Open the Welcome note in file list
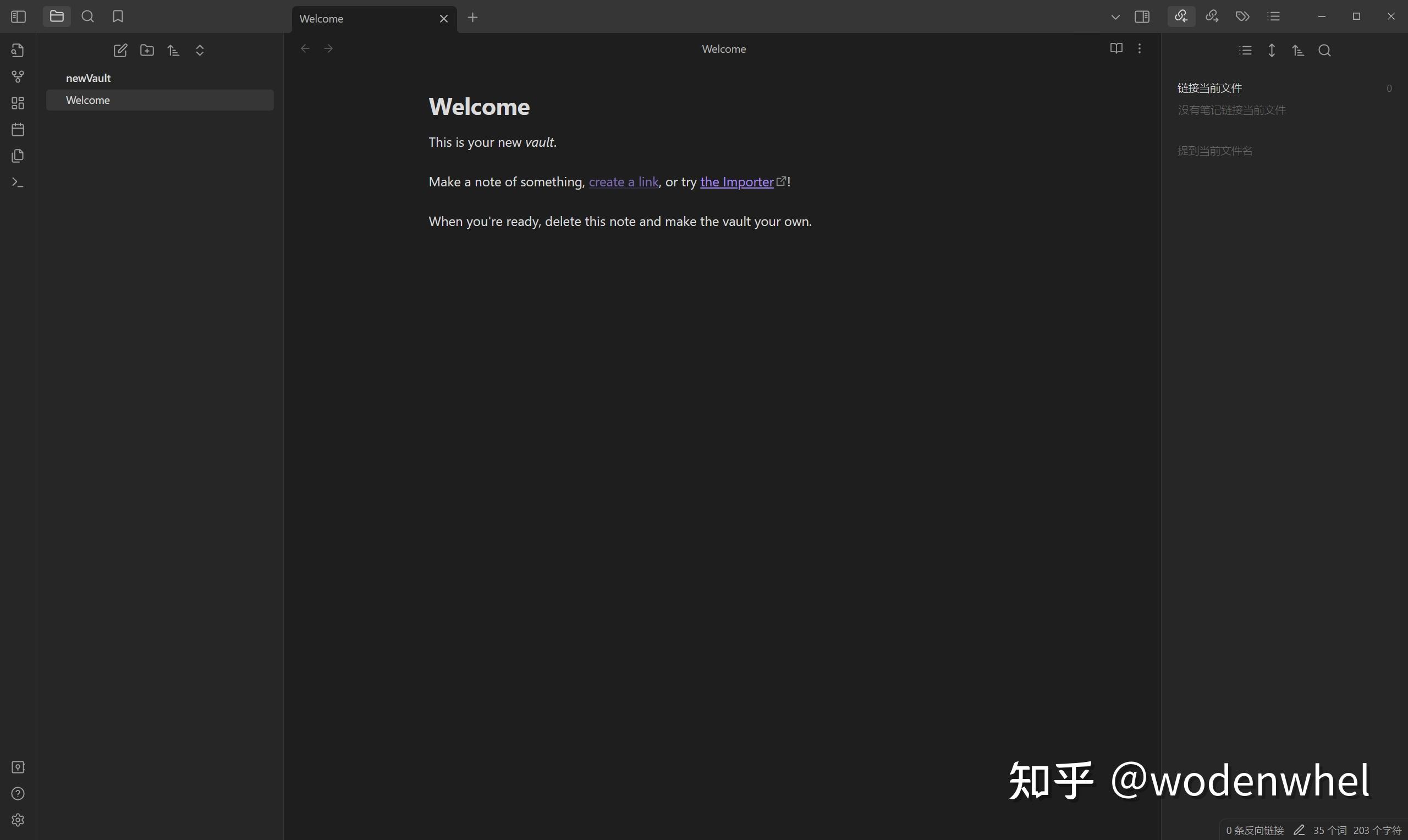 [x=159, y=100]
